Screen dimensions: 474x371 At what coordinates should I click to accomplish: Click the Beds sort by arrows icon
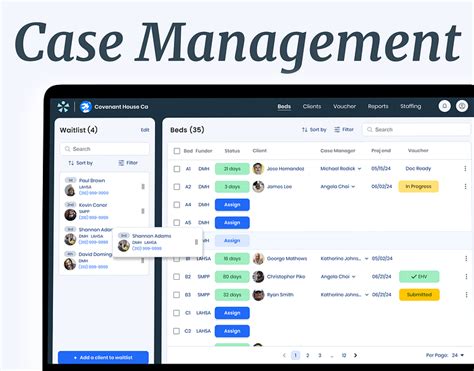[x=304, y=130]
